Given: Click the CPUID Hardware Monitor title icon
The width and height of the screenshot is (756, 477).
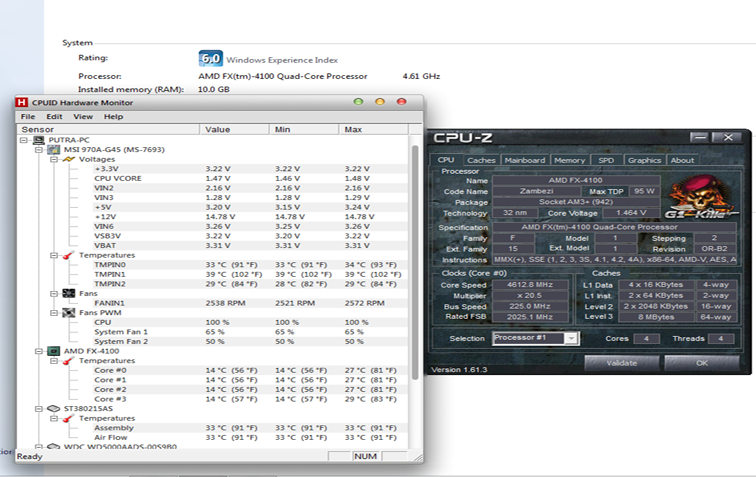Looking at the screenshot, I should (21, 102).
